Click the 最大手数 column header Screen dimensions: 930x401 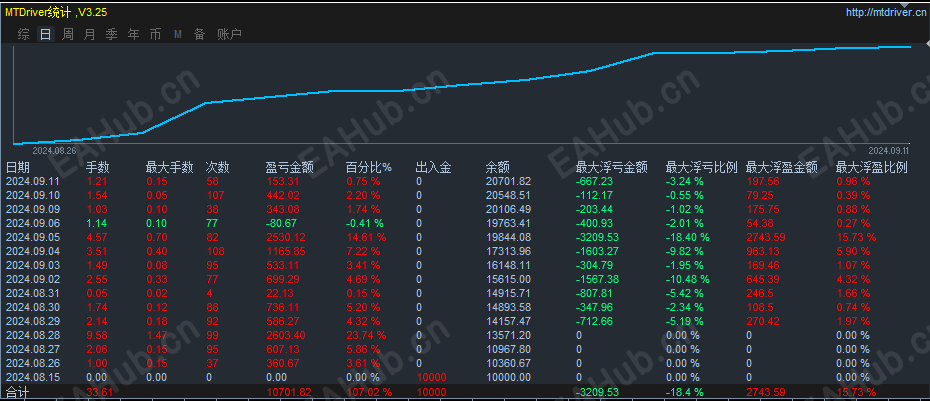click(170, 168)
